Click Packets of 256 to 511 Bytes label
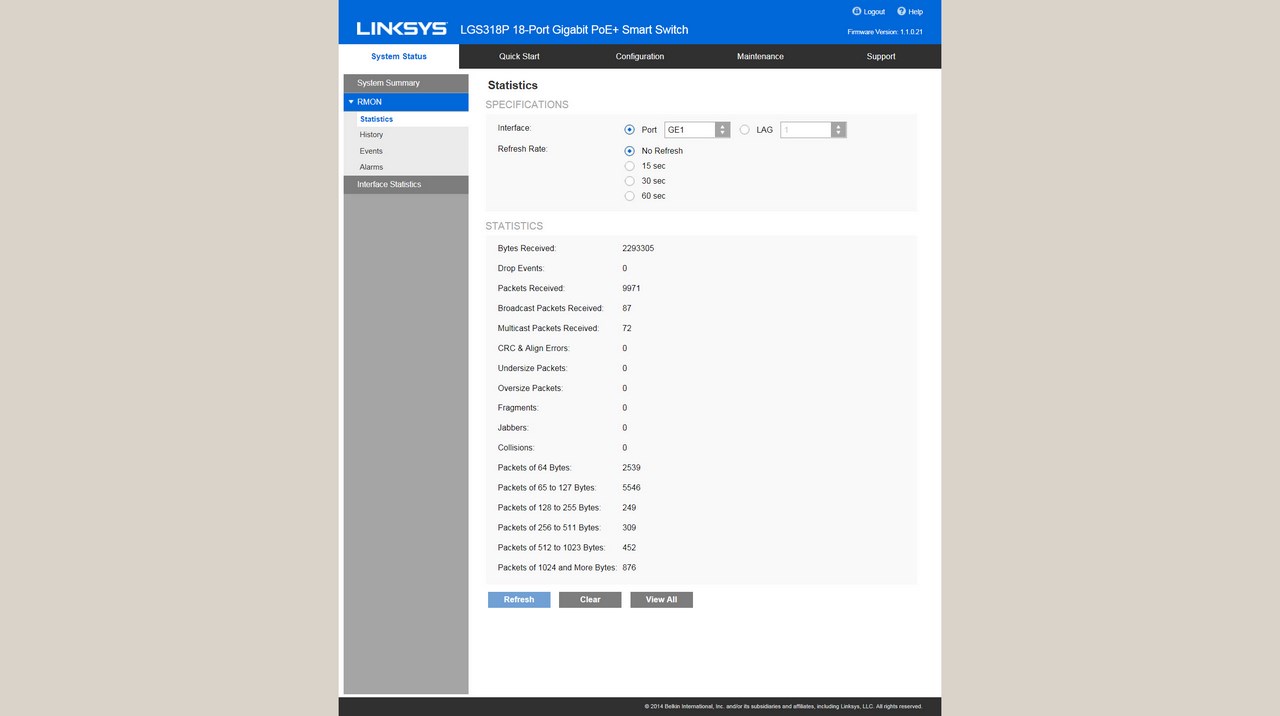The height and width of the screenshot is (716, 1280). (550, 528)
